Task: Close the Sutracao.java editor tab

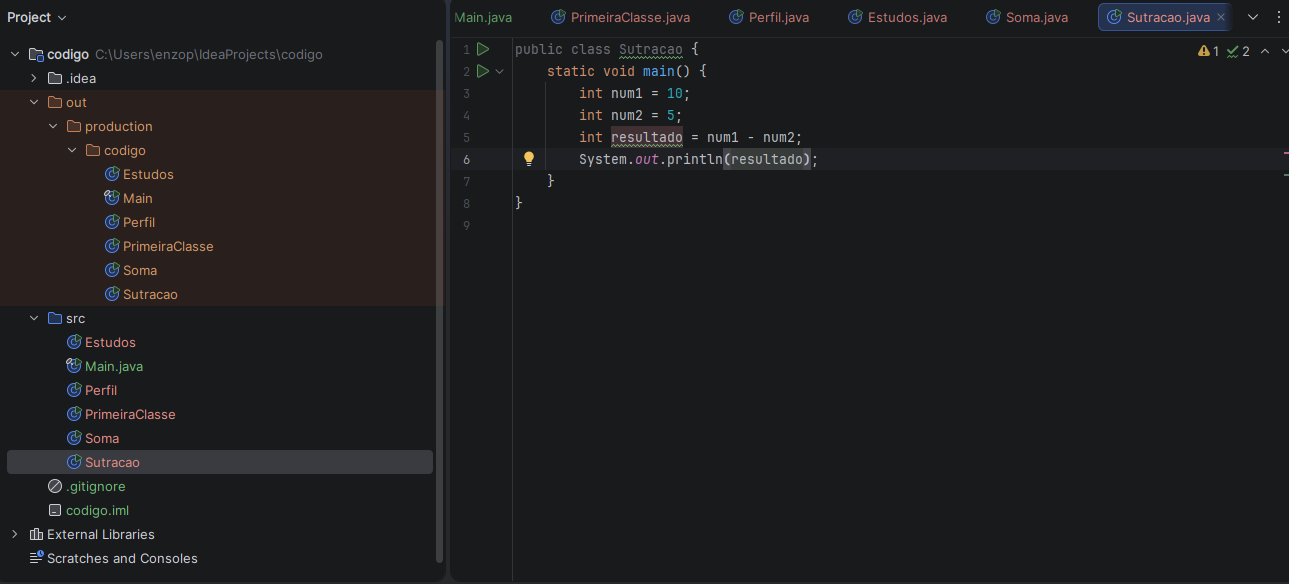Action: click(x=1221, y=17)
